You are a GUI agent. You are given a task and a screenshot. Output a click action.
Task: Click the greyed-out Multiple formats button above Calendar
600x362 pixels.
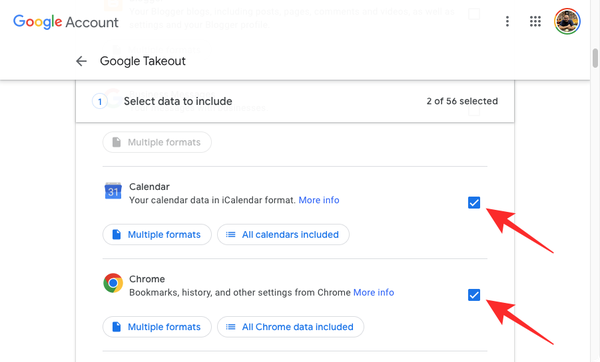157,142
